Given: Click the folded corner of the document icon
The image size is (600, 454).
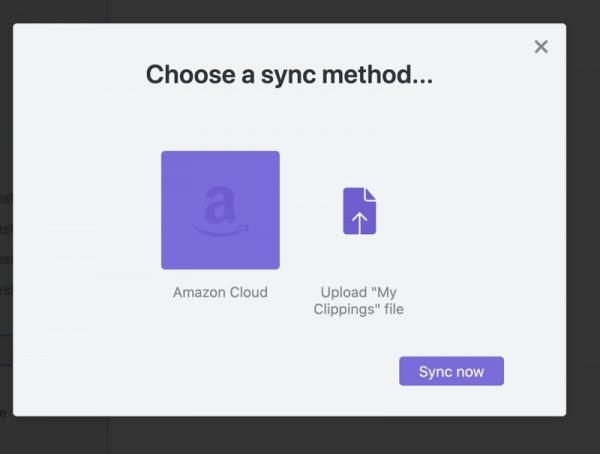Looking at the screenshot, I should click(x=370, y=194).
